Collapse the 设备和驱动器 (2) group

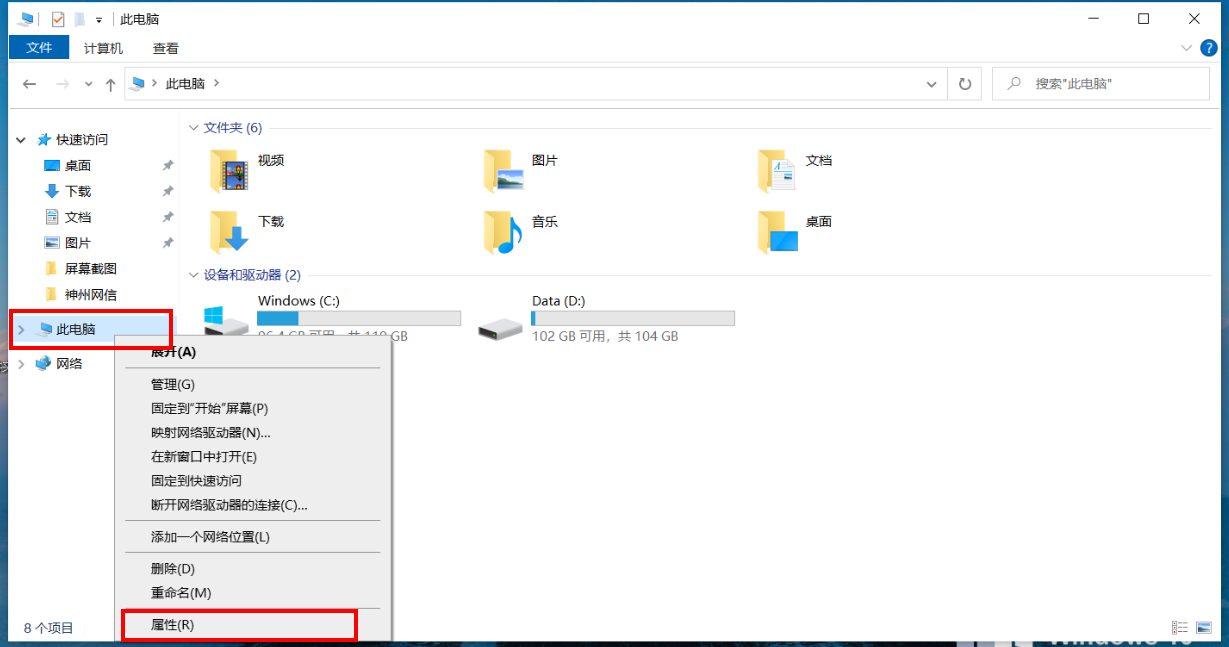(193, 275)
